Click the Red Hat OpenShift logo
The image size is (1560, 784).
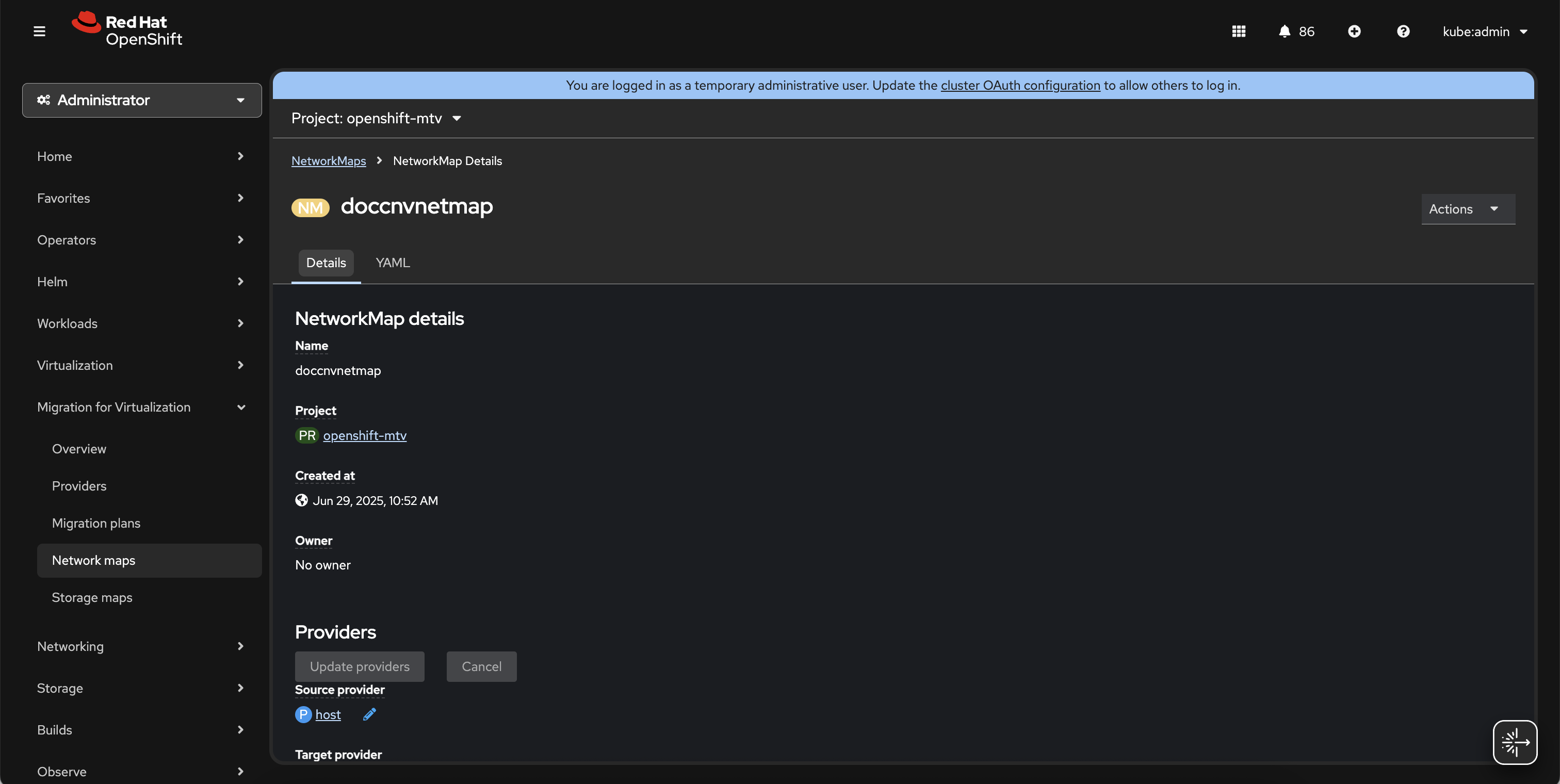(127, 30)
